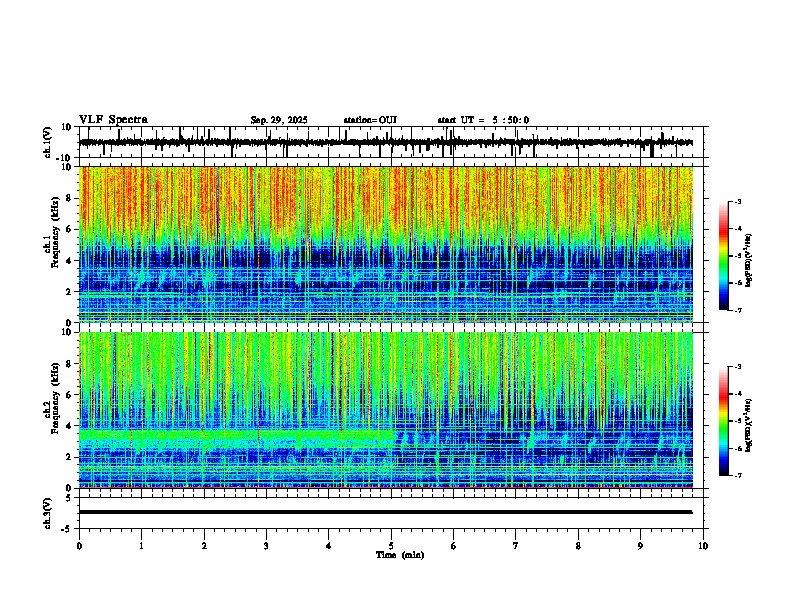Click the "-3" label on ch.1 colorbar

tap(738, 201)
